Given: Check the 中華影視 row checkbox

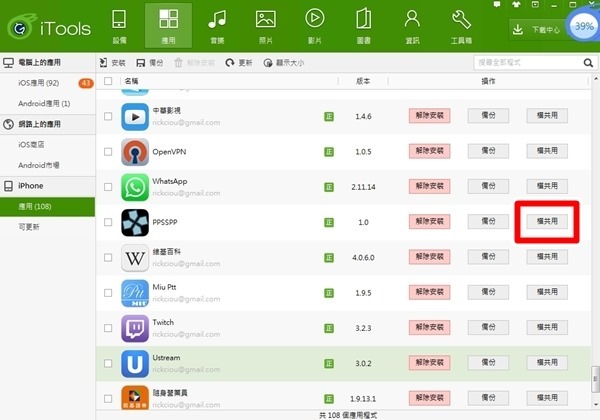Looking at the screenshot, I should tap(108, 116).
